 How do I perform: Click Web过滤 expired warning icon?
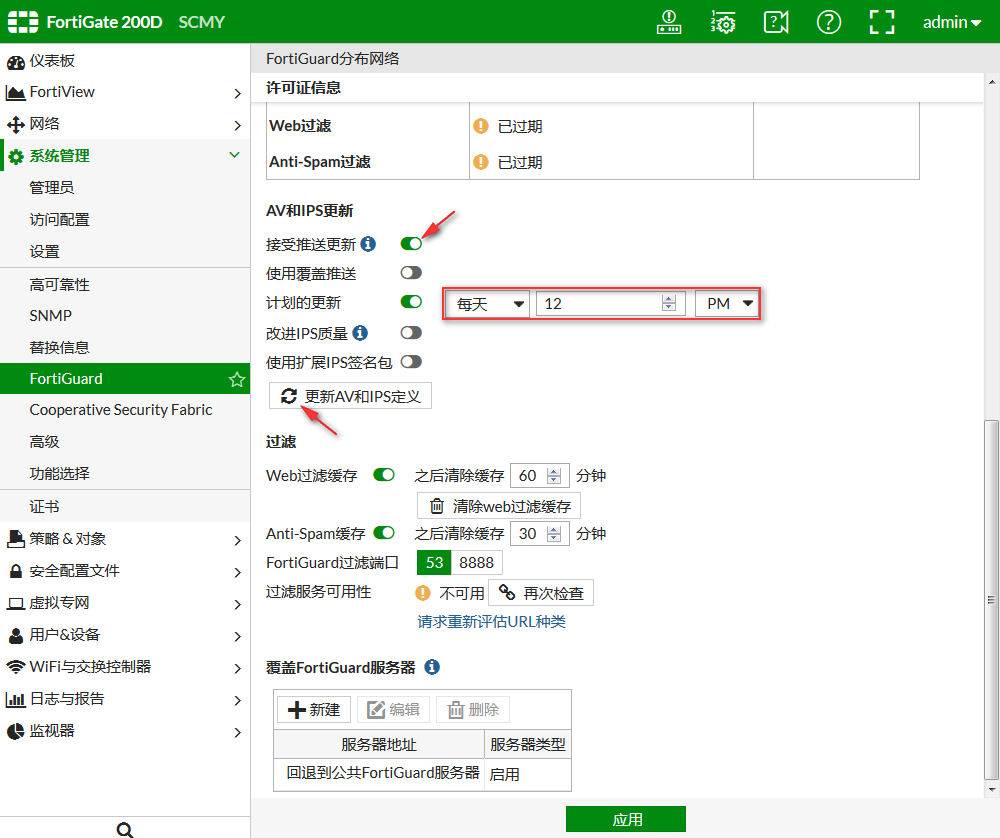click(x=481, y=126)
